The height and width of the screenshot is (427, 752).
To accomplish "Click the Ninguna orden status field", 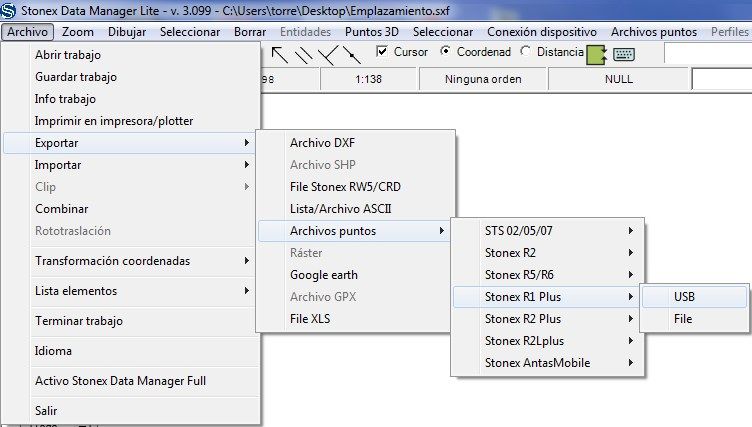I will pyautogui.click(x=483, y=79).
